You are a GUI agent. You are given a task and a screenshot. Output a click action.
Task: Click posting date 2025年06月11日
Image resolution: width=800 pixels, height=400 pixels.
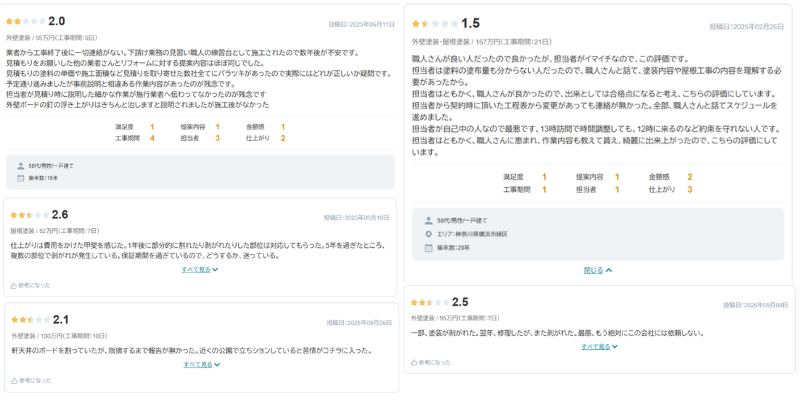point(361,24)
